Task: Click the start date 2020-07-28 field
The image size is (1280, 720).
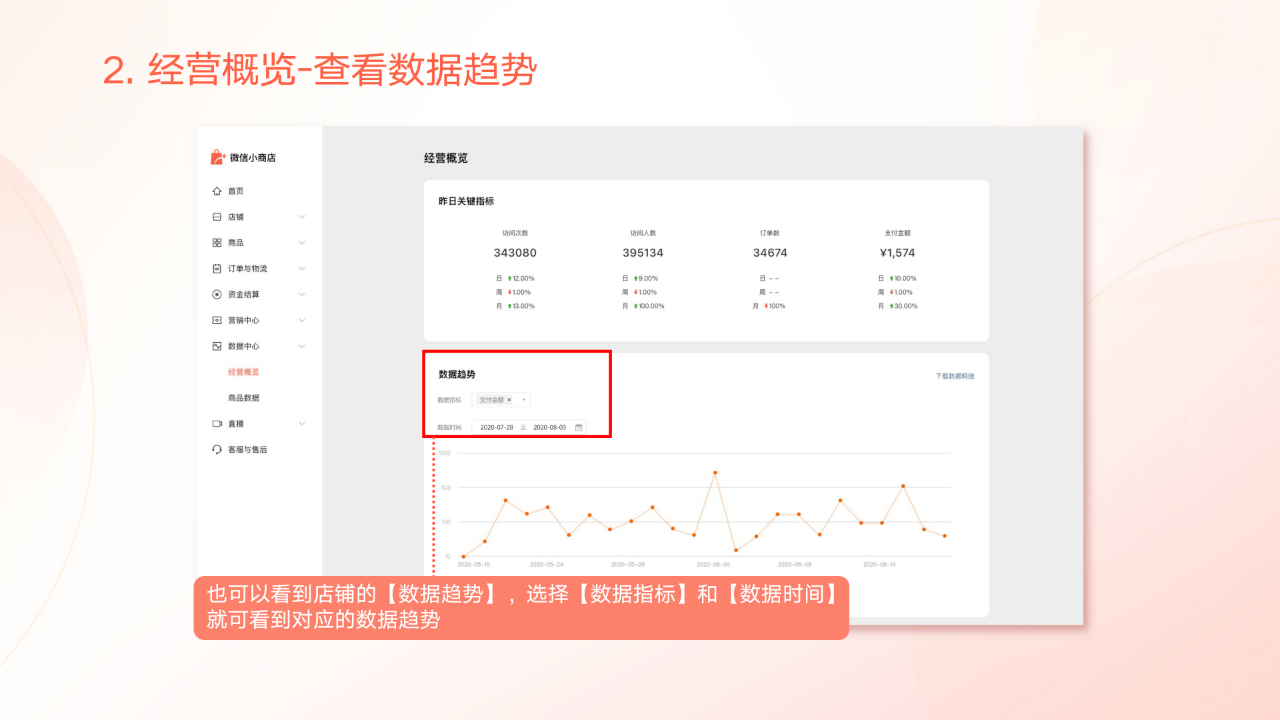Action: click(x=497, y=427)
